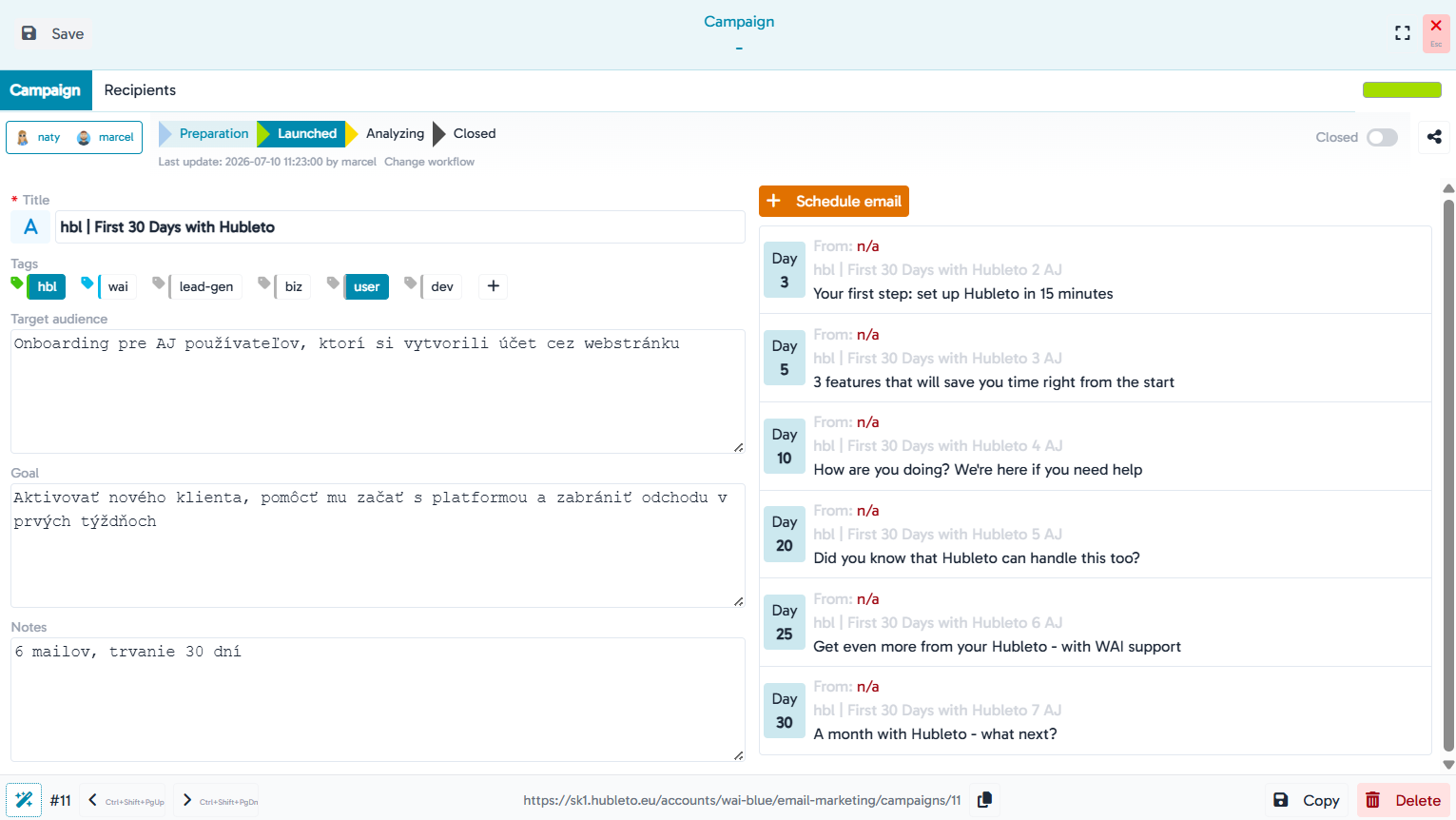Click the share icon near Closed toggle

pyautogui.click(x=1434, y=137)
